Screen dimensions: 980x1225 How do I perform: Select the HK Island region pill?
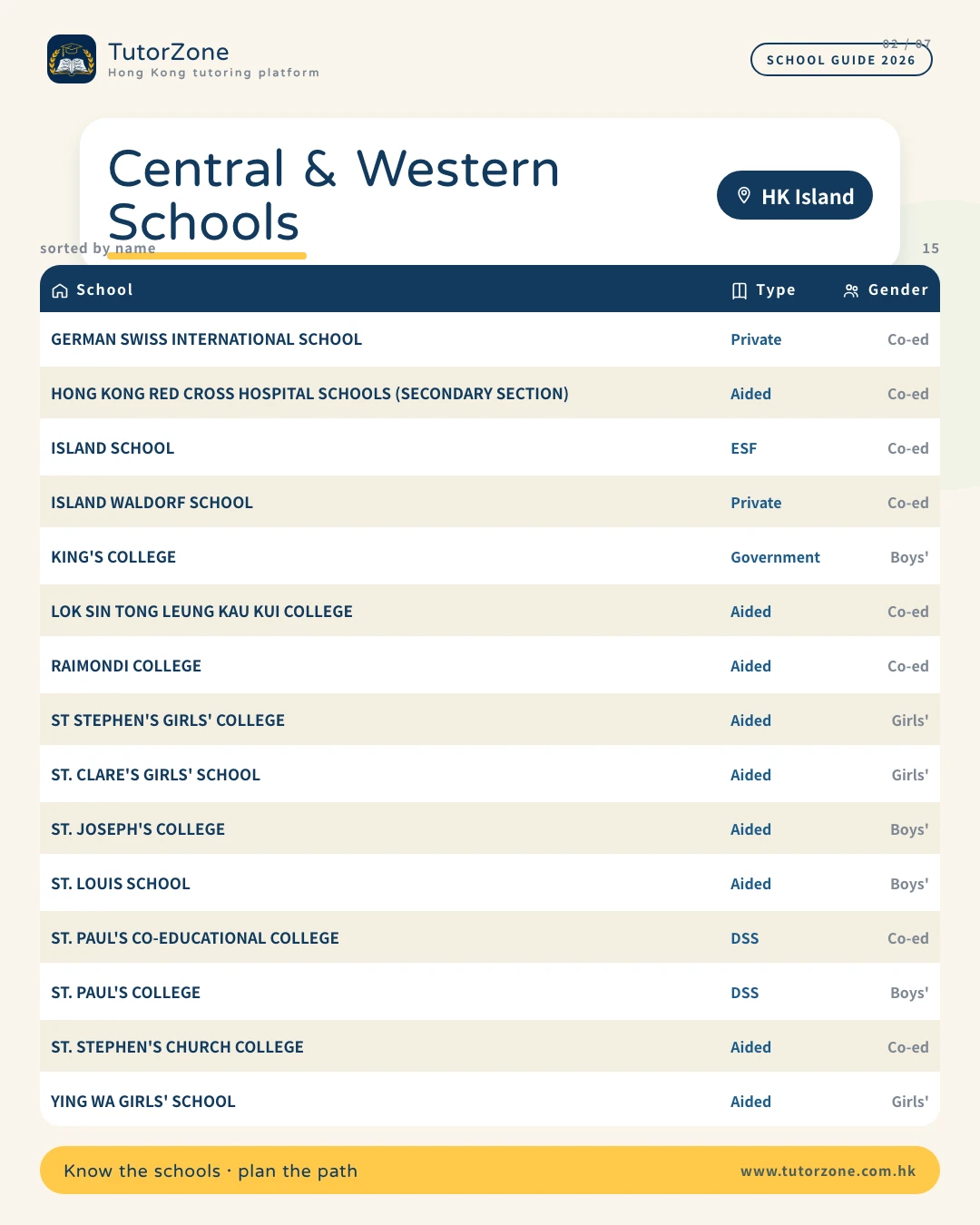tap(795, 195)
